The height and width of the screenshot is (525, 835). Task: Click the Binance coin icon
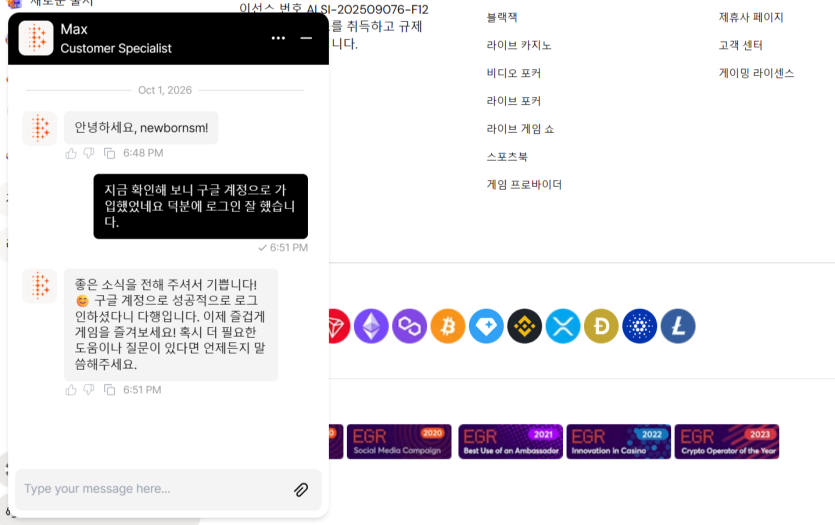tap(525, 326)
